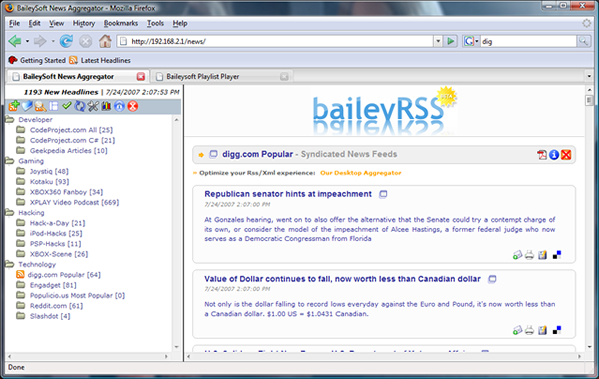
Task: Click the URL address bar field
Action: (x=275, y=41)
